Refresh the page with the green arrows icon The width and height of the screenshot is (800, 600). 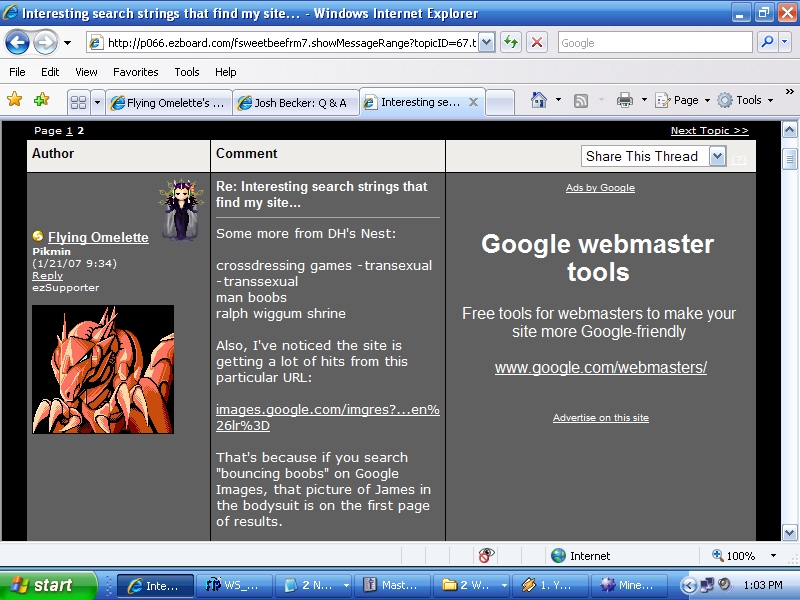(511, 42)
